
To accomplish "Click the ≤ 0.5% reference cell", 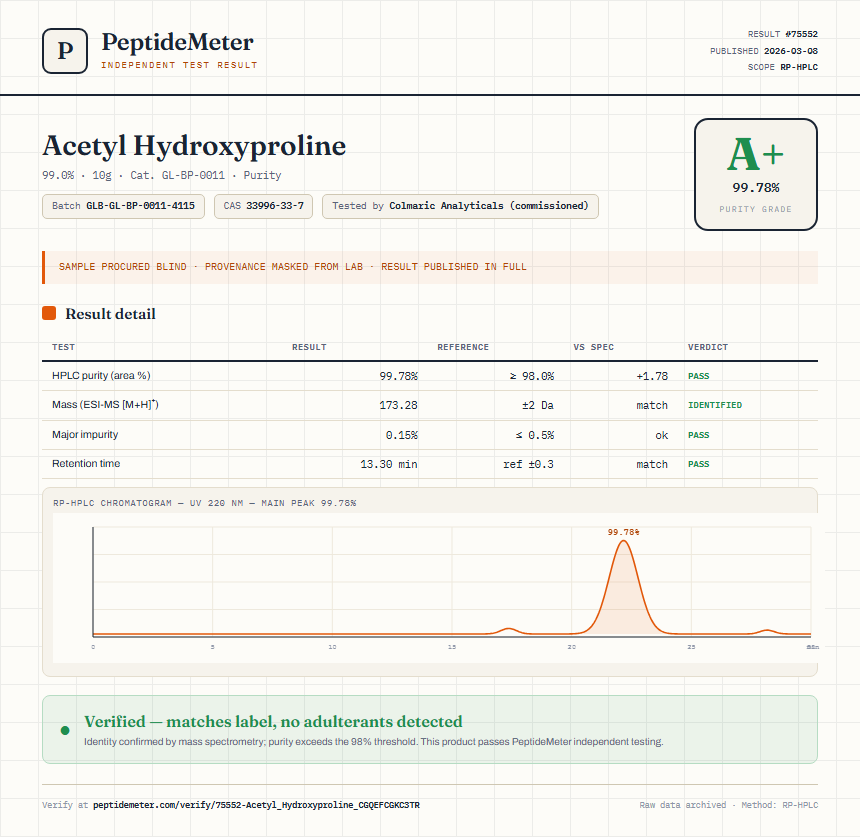I will [535, 435].
